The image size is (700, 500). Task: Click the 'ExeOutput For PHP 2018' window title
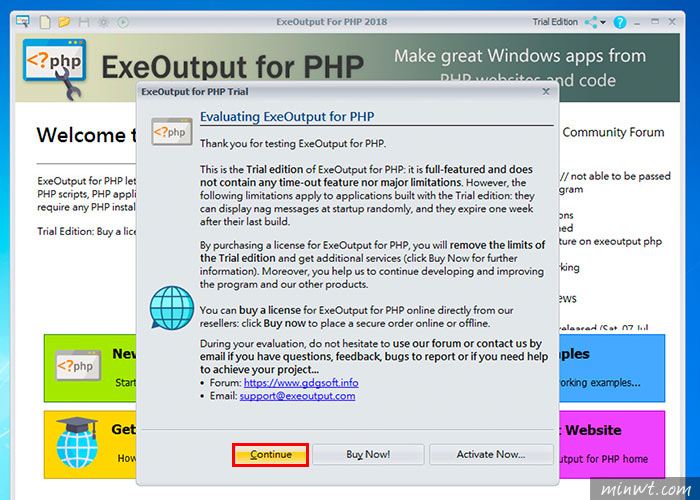click(x=332, y=22)
